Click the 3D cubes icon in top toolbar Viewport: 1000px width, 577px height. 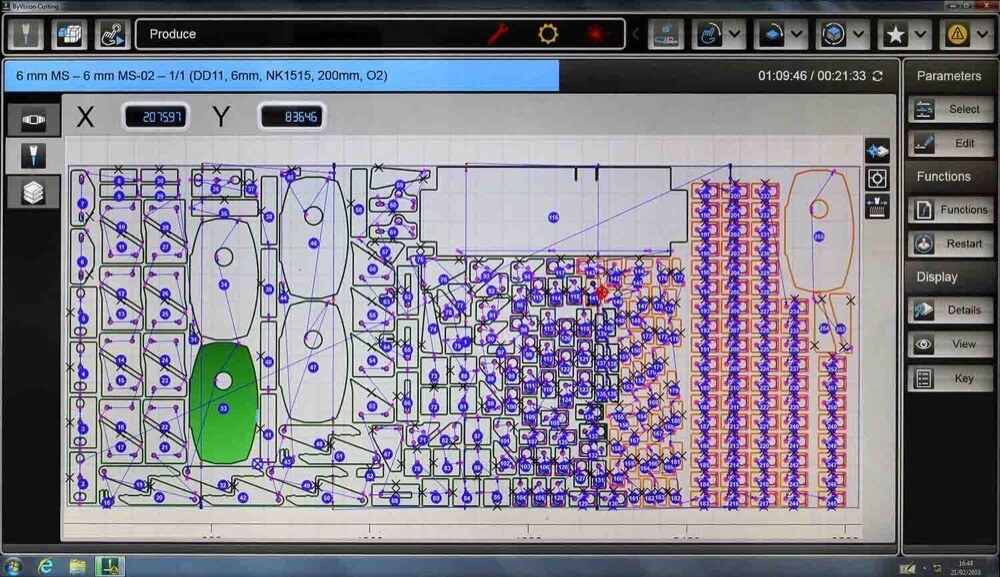[x=69, y=35]
